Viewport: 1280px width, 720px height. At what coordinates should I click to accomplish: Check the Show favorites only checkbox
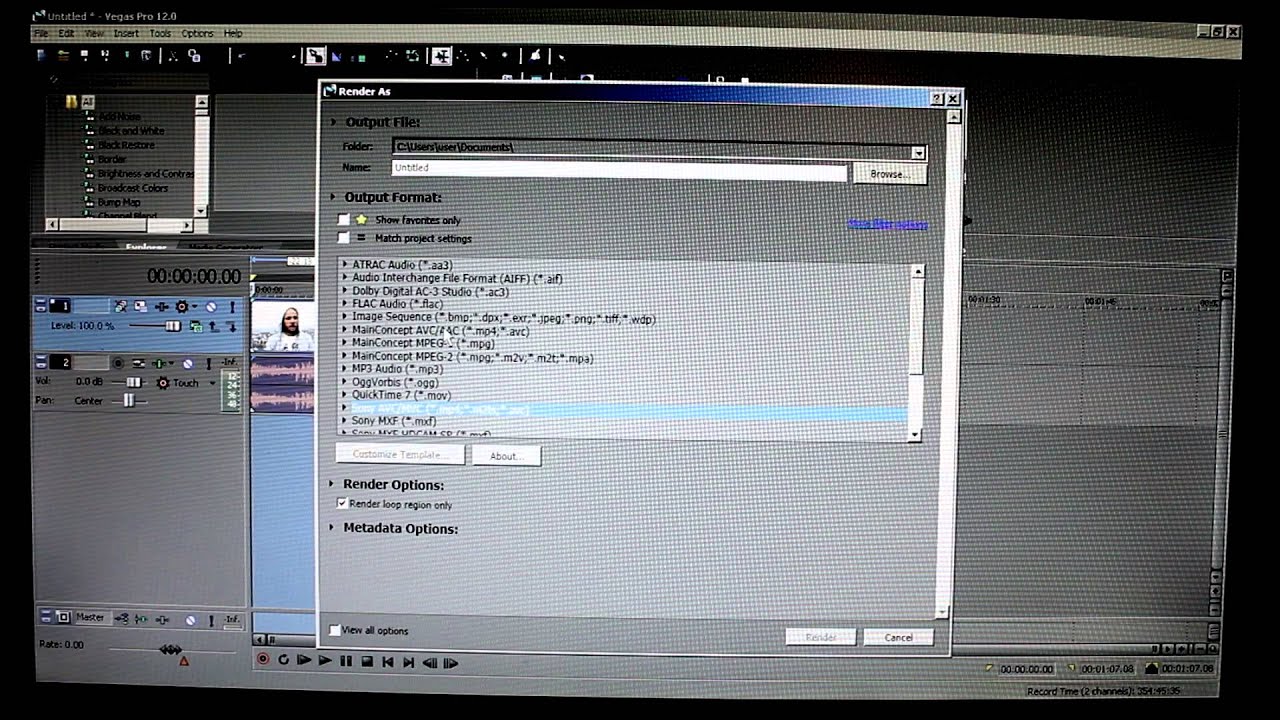(x=344, y=219)
